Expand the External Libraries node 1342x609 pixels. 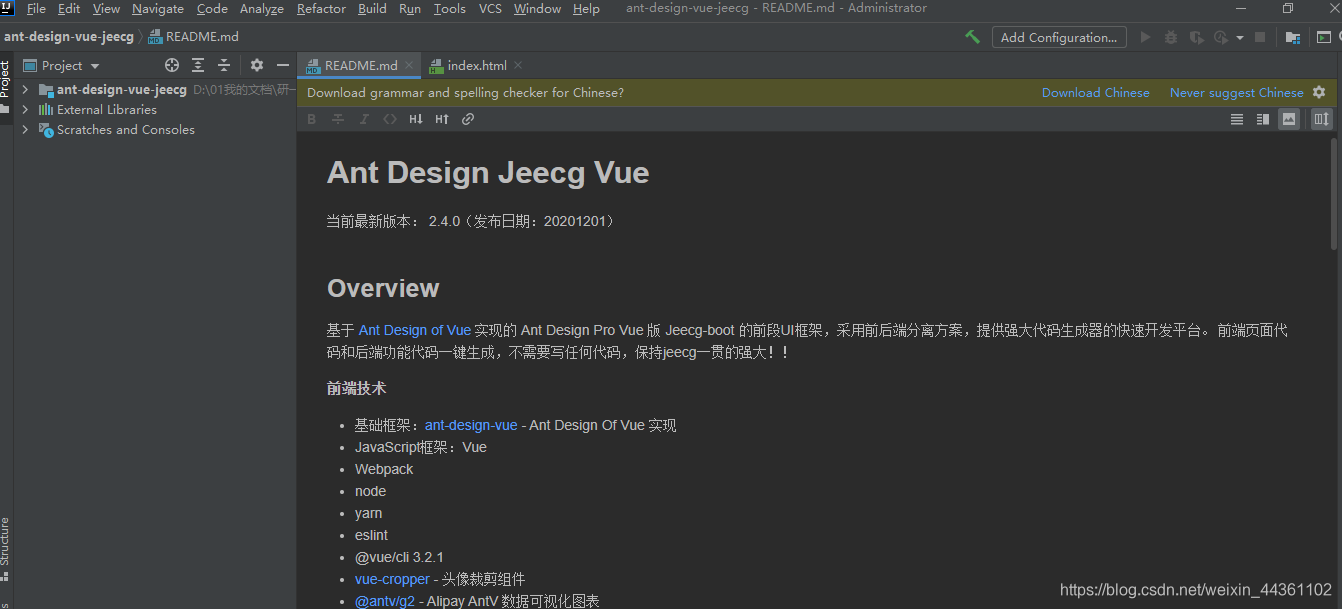coord(25,110)
